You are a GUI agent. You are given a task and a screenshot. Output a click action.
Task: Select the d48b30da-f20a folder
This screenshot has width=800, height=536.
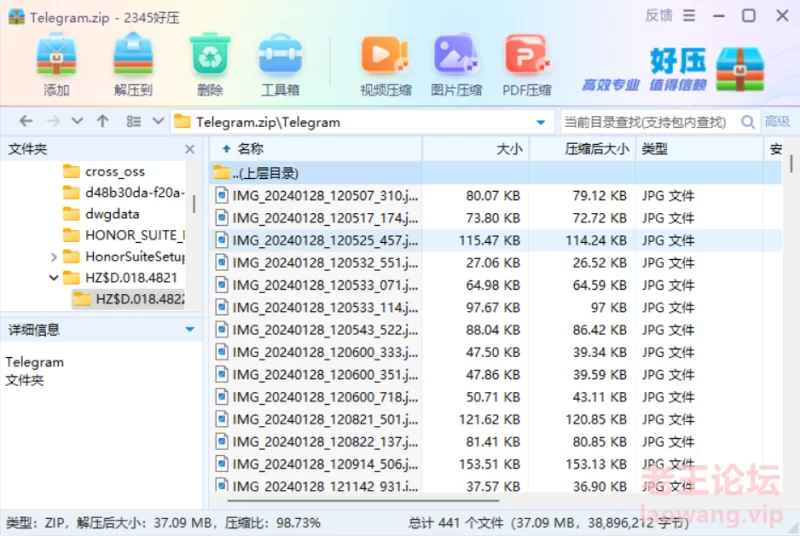click(123, 192)
